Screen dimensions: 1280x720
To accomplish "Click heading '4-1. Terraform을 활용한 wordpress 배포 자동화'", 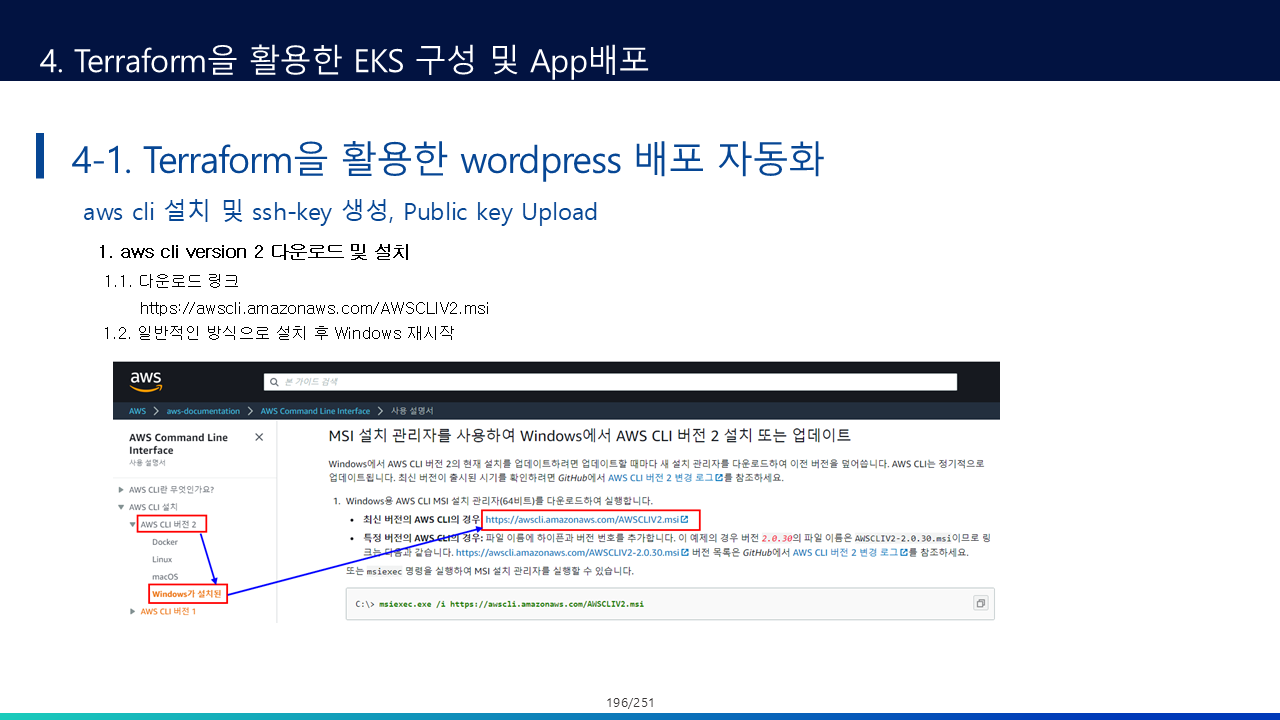I will click(447, 159).
